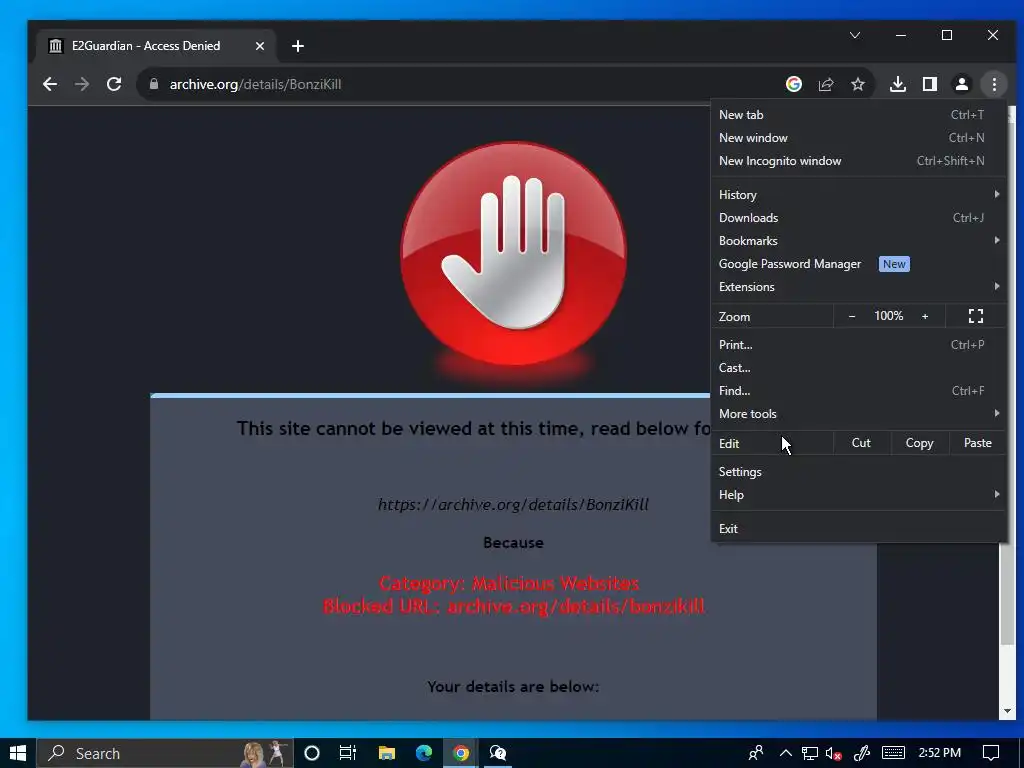Select Find... from the menu

[857, 391]
